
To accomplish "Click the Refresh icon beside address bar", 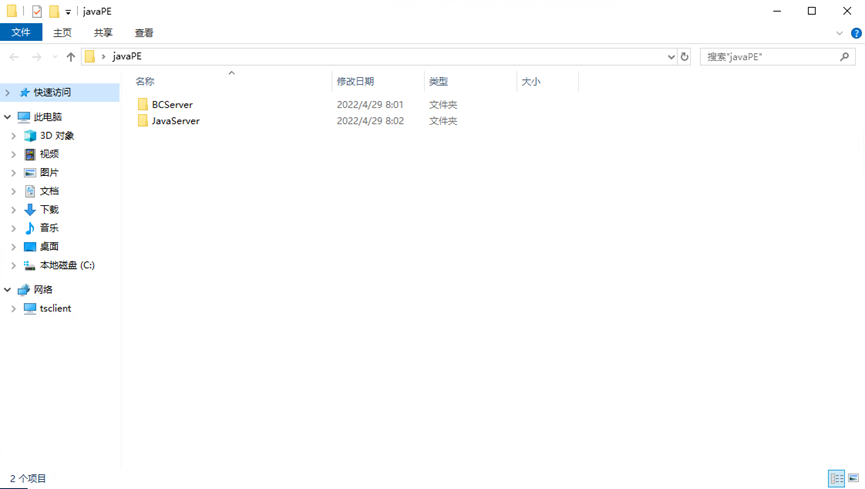I will 685,57.
